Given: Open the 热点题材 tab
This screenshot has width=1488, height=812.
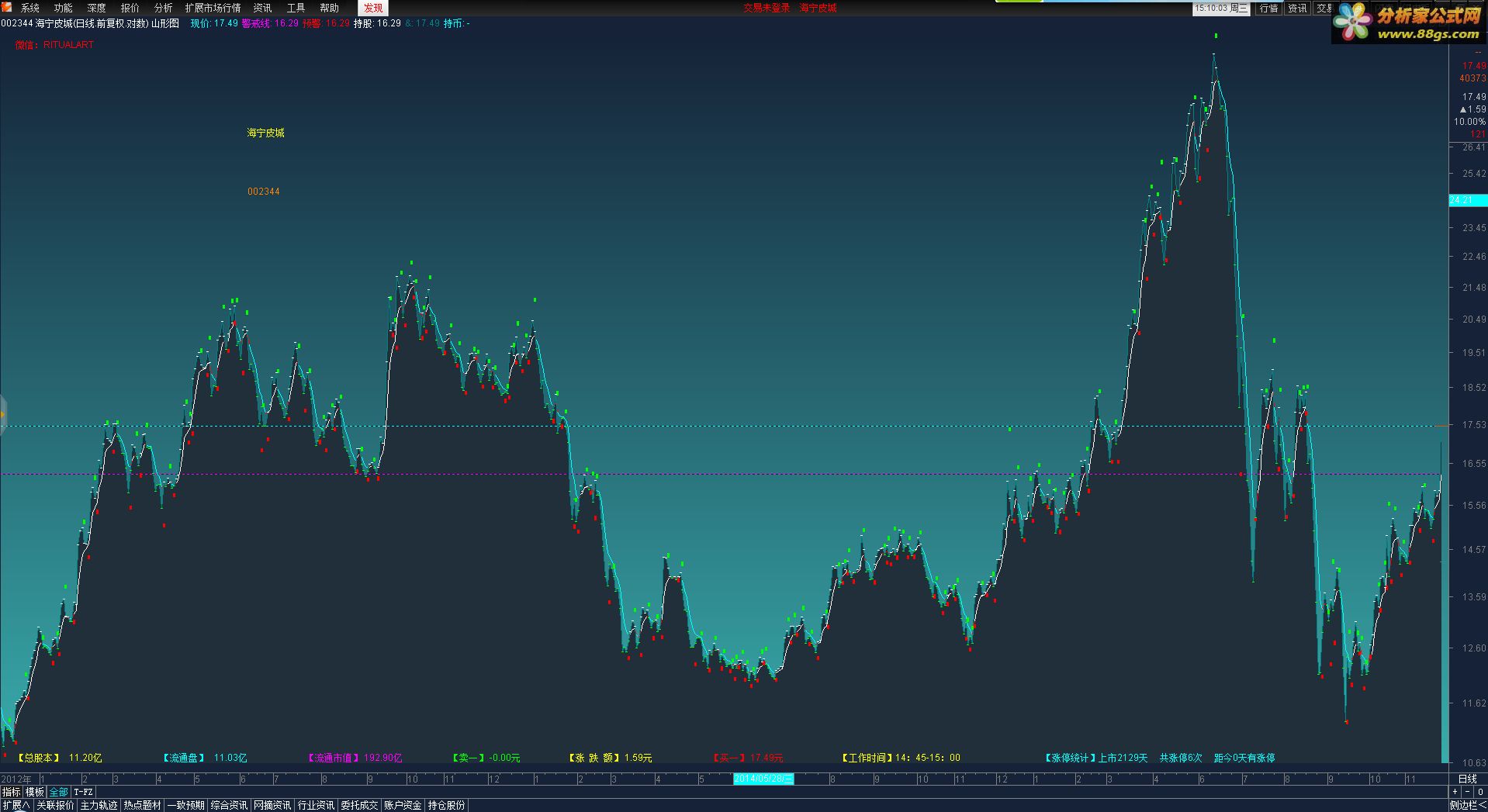Looking at the screenshot, I should click(143, 806).
